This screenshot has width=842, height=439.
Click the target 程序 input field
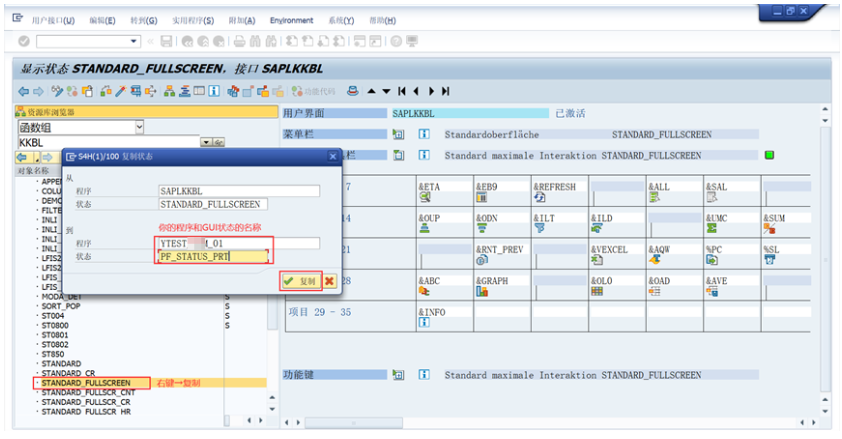coord(239,243)
